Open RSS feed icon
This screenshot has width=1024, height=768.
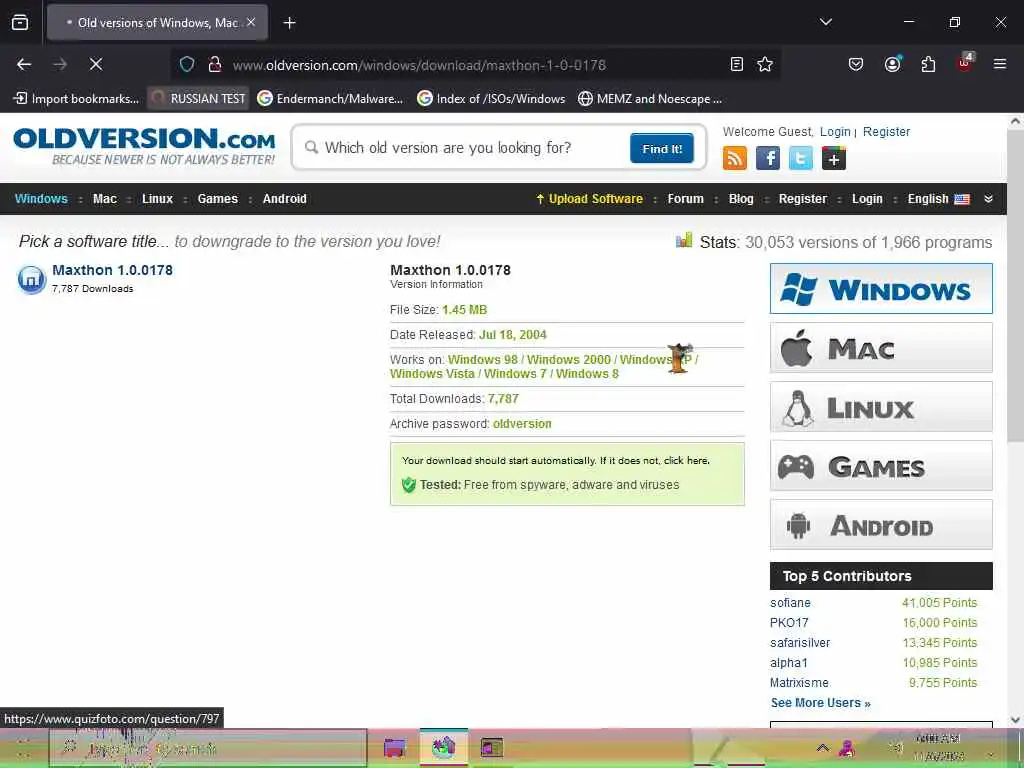[735, 158]
